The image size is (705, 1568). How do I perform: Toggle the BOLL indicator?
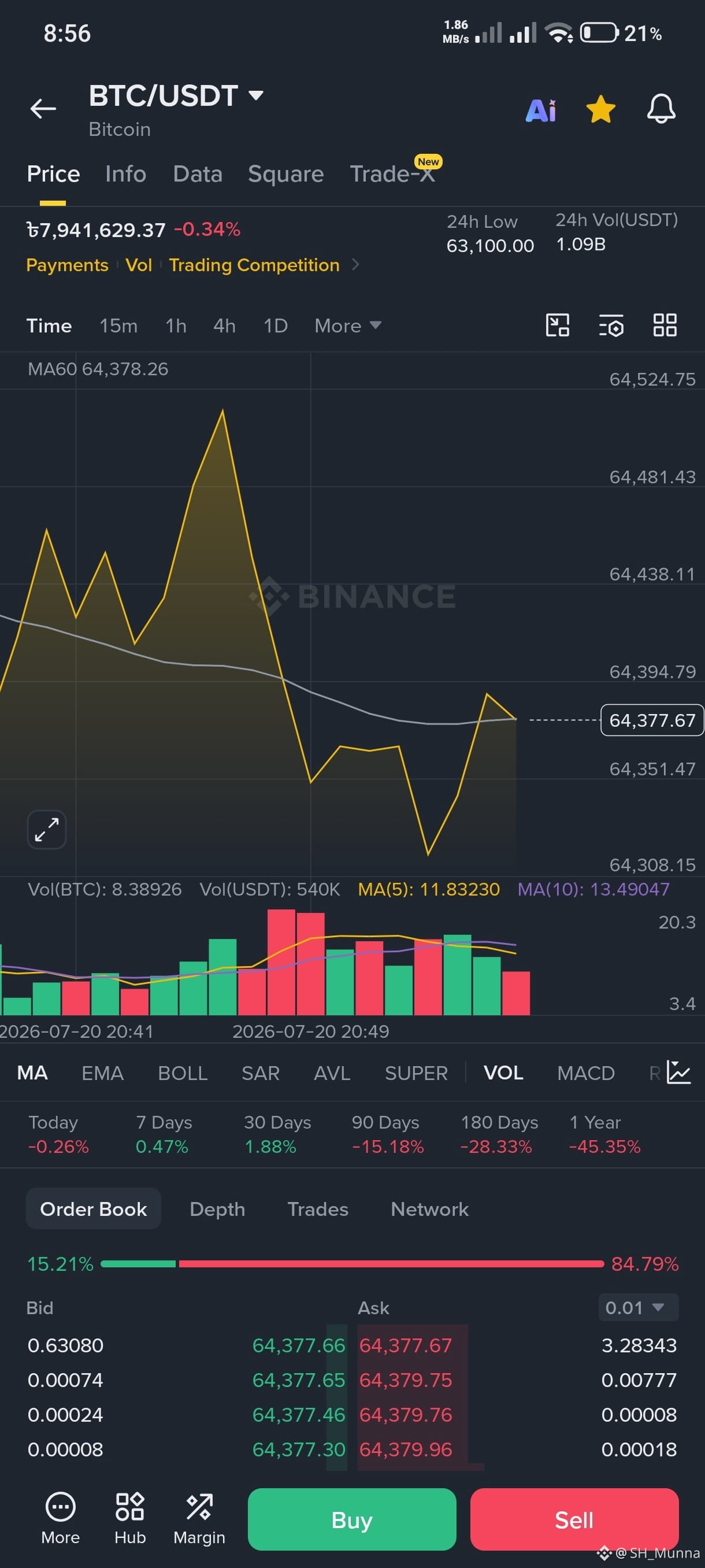click(183, 1073)
